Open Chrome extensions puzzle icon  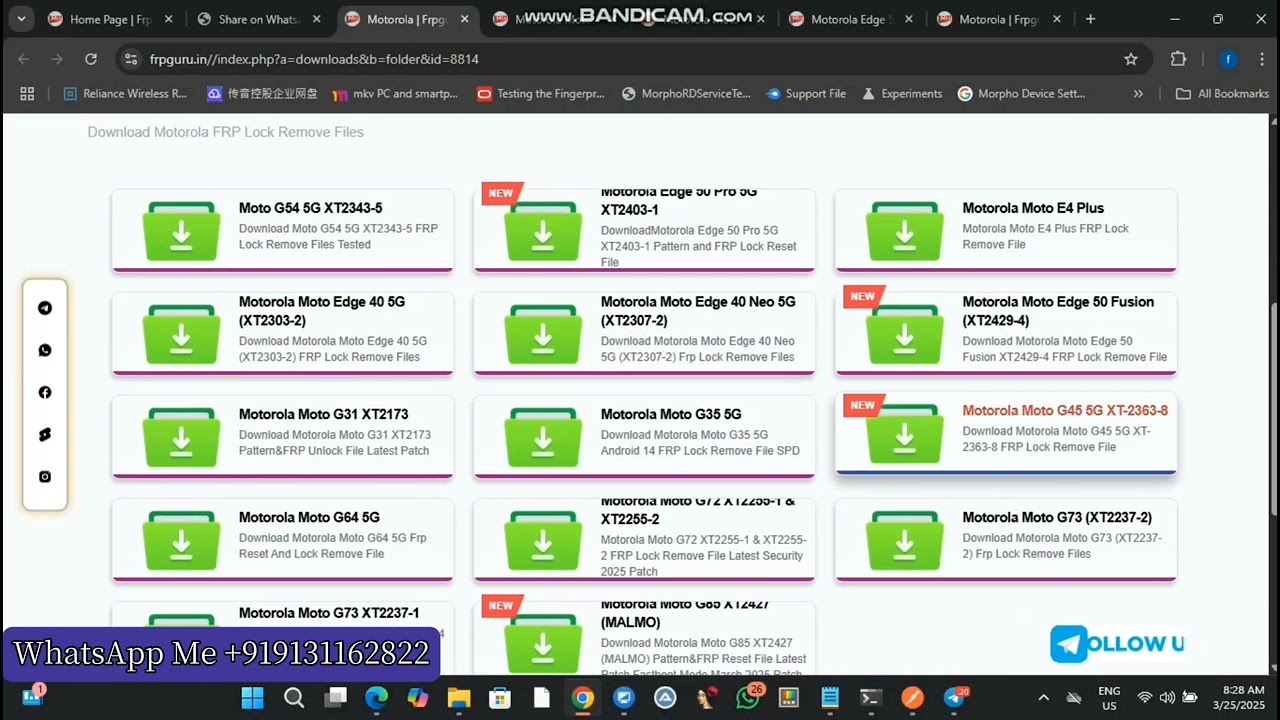(1178, 59)
